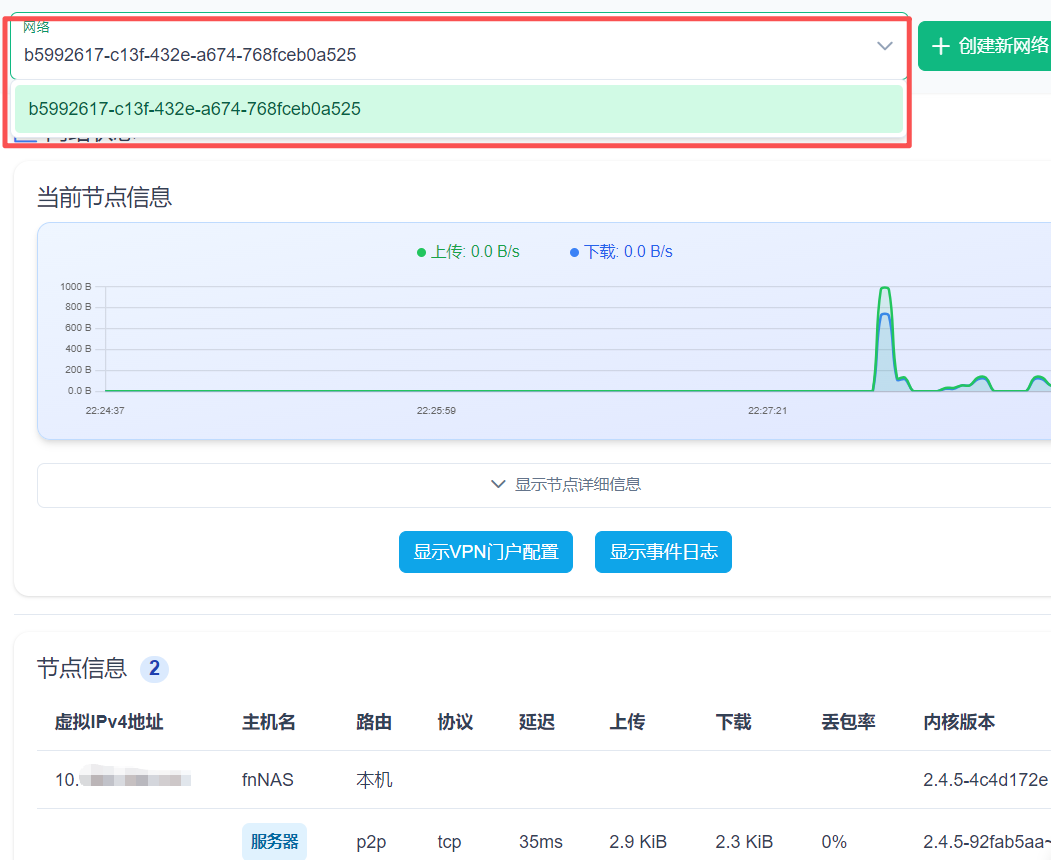Click the dropdown chevron on the 网络 selector
This screenshot has height=860, width=1051.
(884, 46)
